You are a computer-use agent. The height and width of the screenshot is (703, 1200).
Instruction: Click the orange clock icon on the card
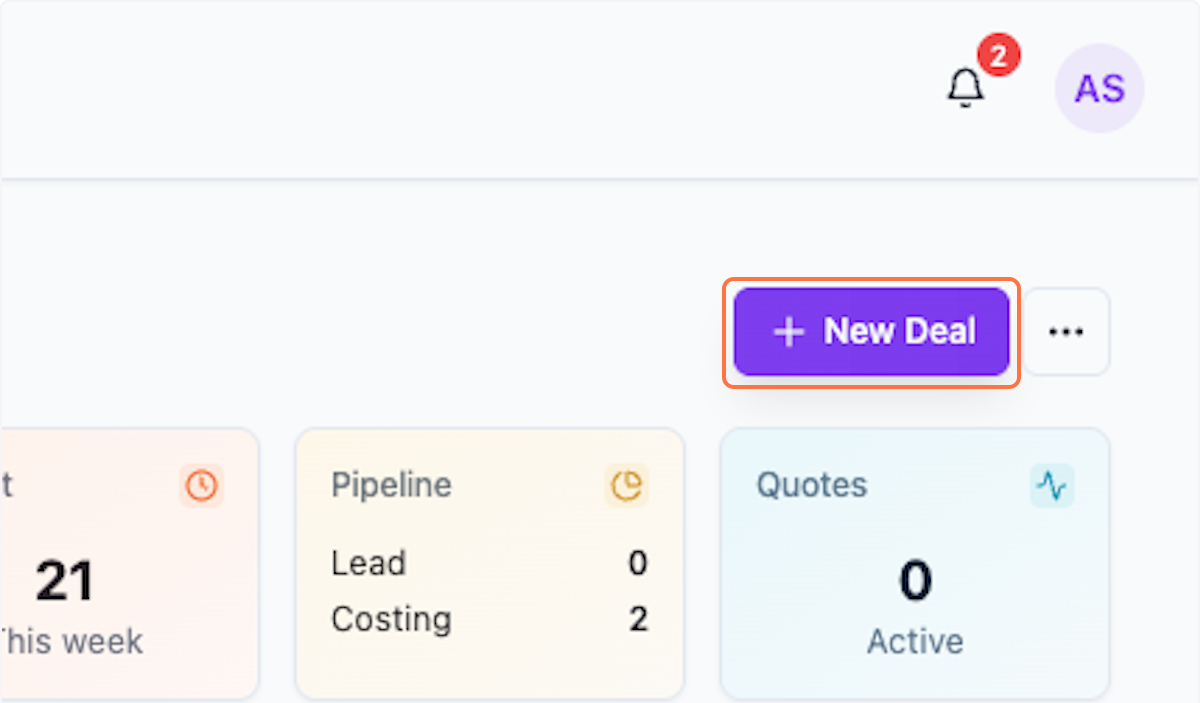(x=202, y=486)
